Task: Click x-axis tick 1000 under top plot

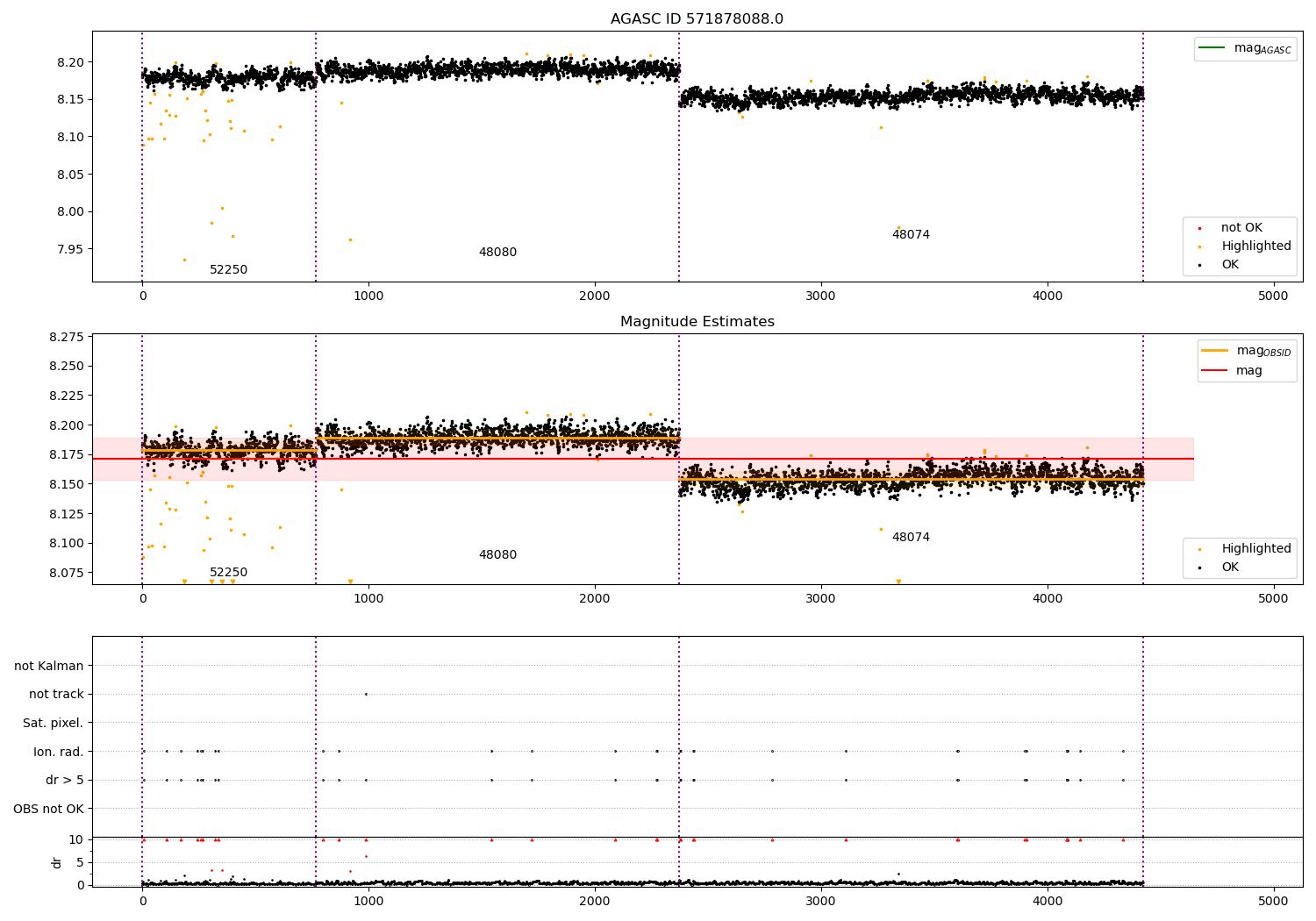Action: pyautogui.click(x=368, y=296)
